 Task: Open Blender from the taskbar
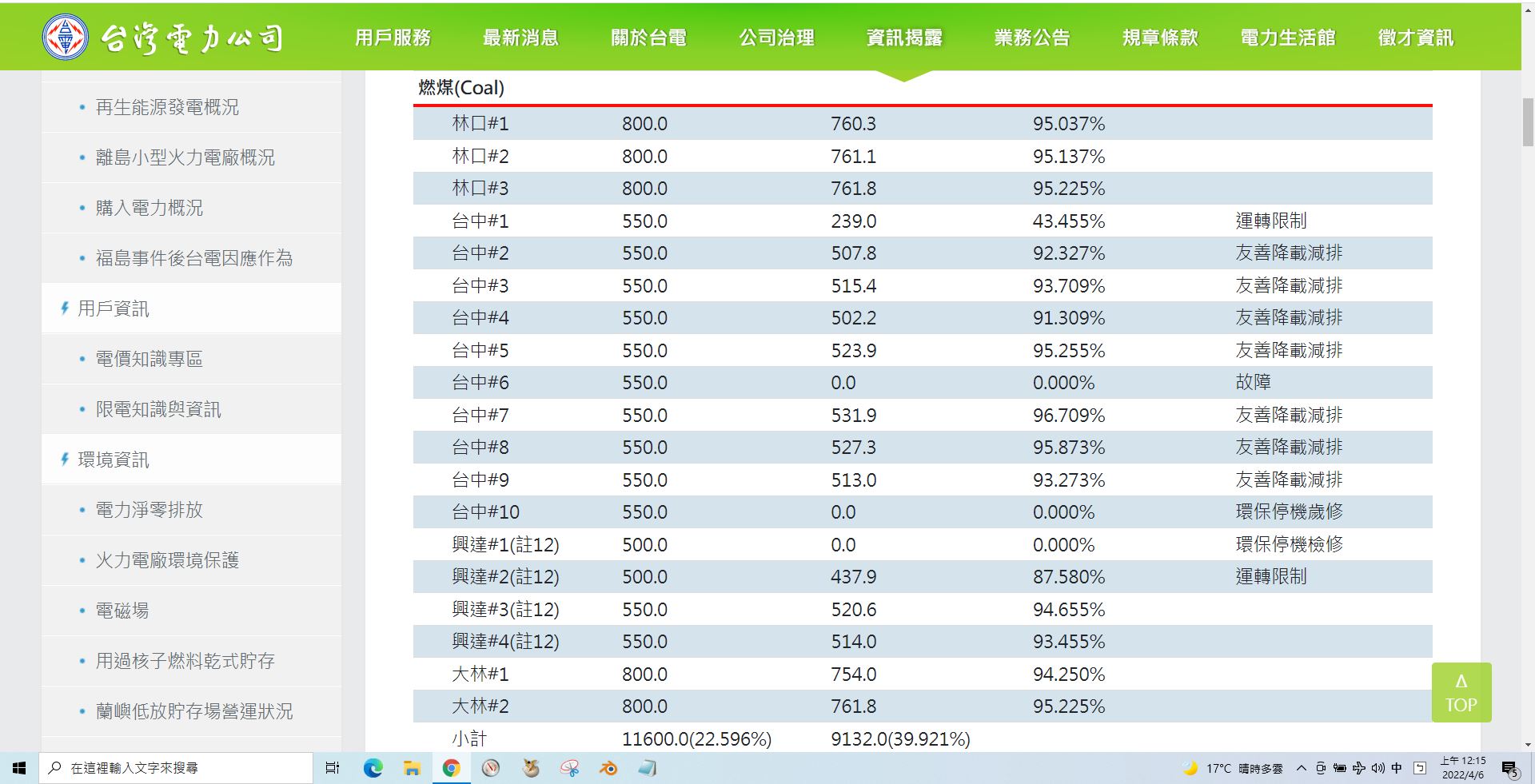pyautogui.click(x=608, y=768)
